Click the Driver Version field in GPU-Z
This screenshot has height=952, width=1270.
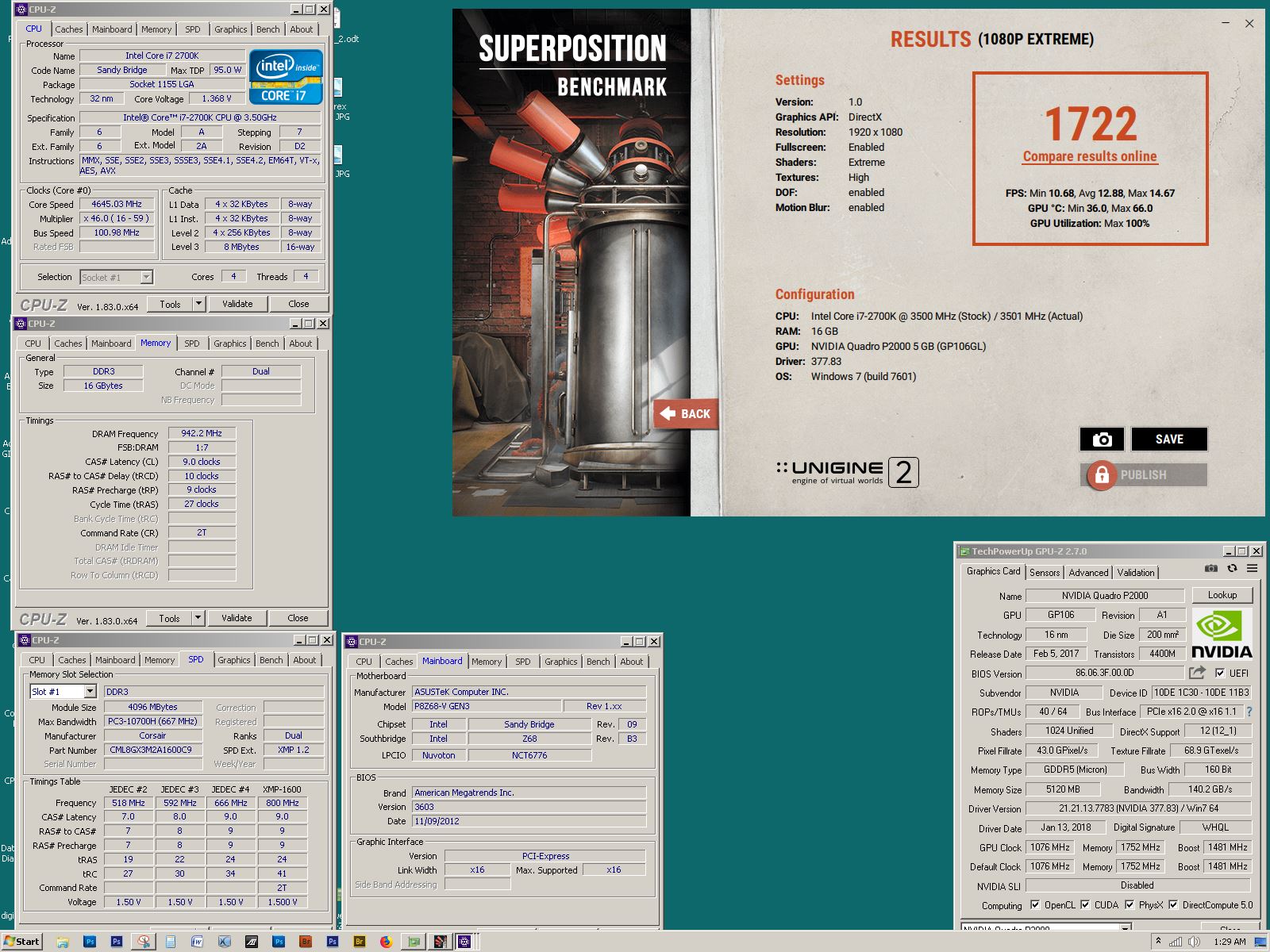1138,808
